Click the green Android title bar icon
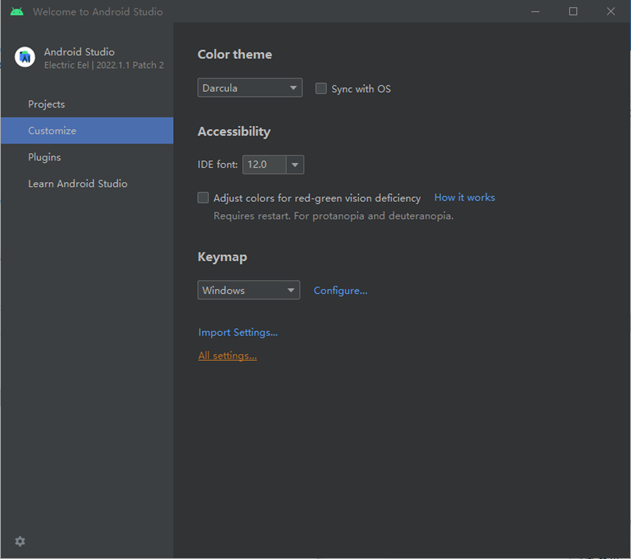631x559 pixels. click(x=17, y=12)
